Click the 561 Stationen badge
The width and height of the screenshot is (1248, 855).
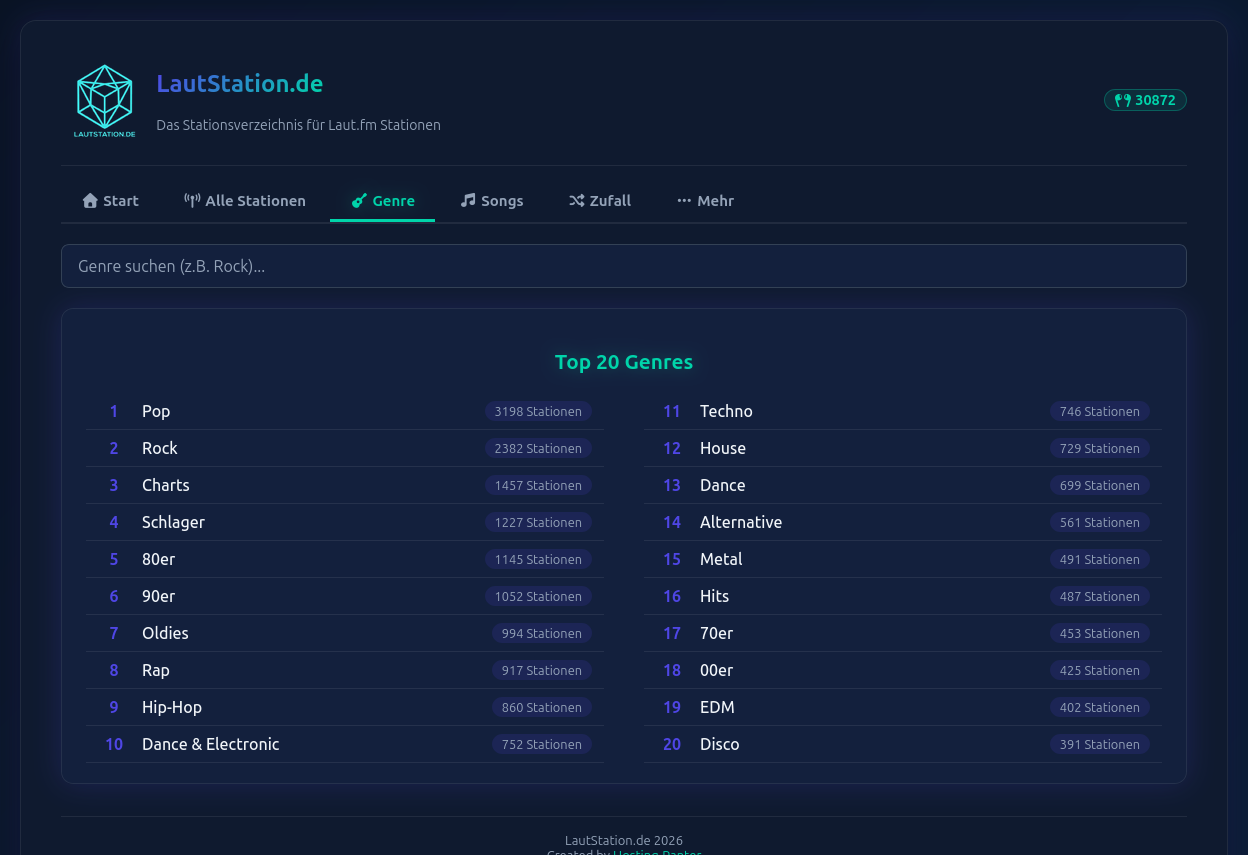pos(1099,522)
